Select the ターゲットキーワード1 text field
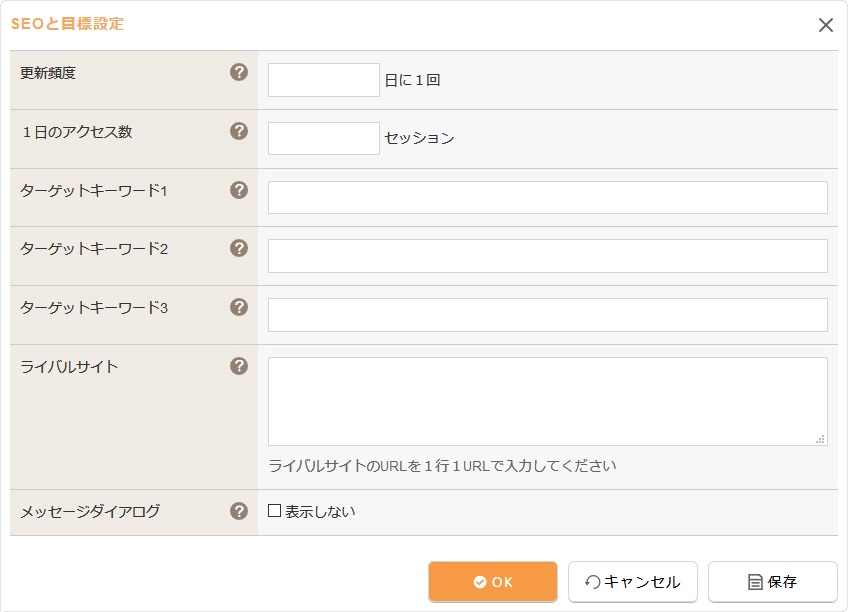Screen dimensions: 848x612 tap(547, 197)
